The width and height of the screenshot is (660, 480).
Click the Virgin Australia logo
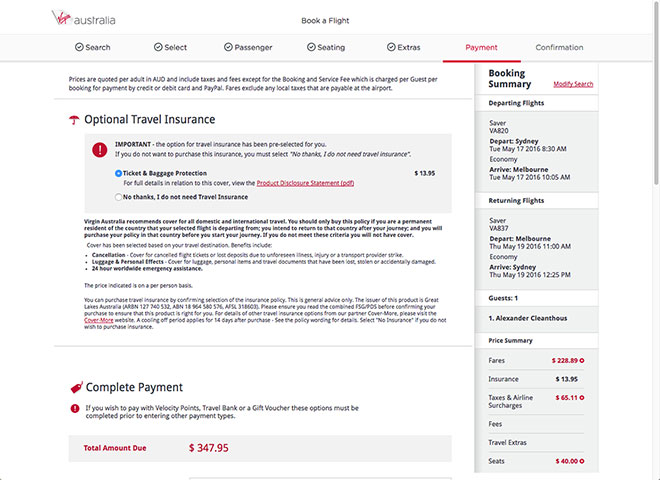[x=83, y=19]
